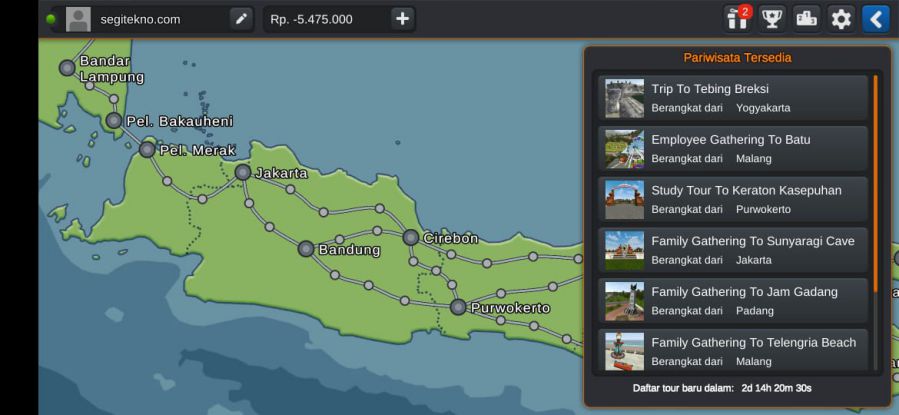The height and width of the screenshot is (415, 899).
Task: Open the settings gear icon
Action: (840, 18)
